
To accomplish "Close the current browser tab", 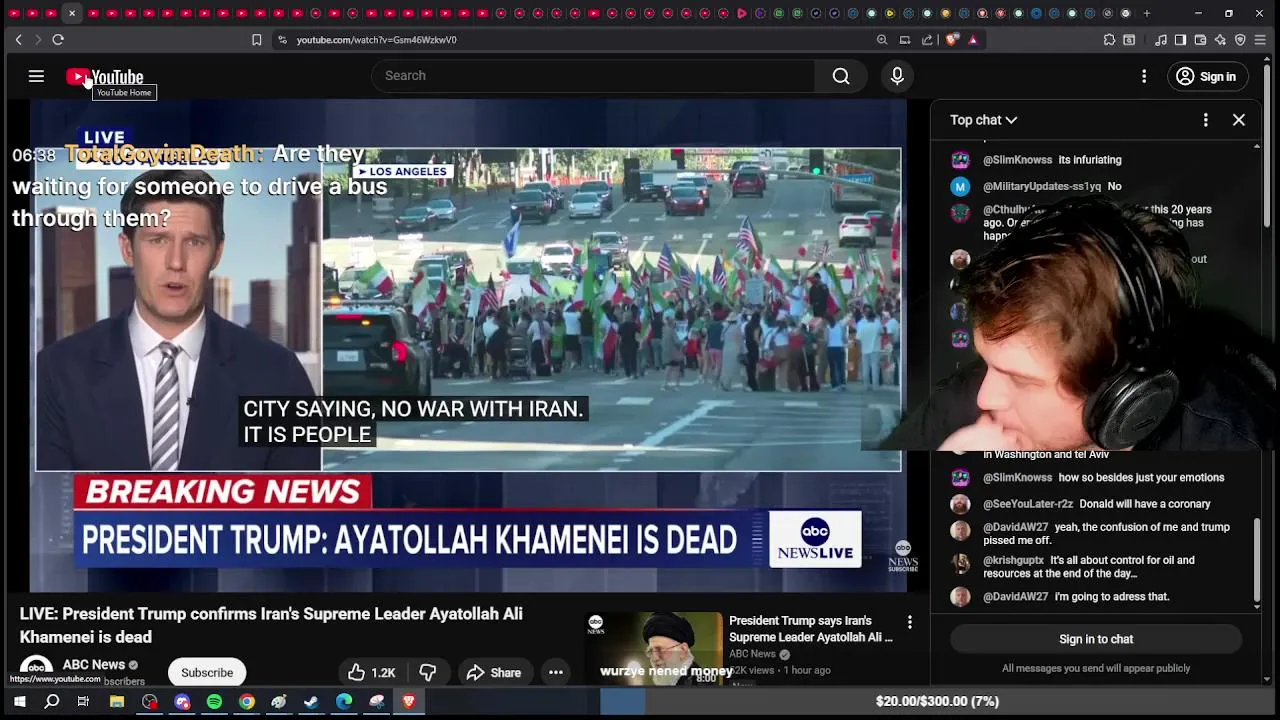I will point(72,13).
